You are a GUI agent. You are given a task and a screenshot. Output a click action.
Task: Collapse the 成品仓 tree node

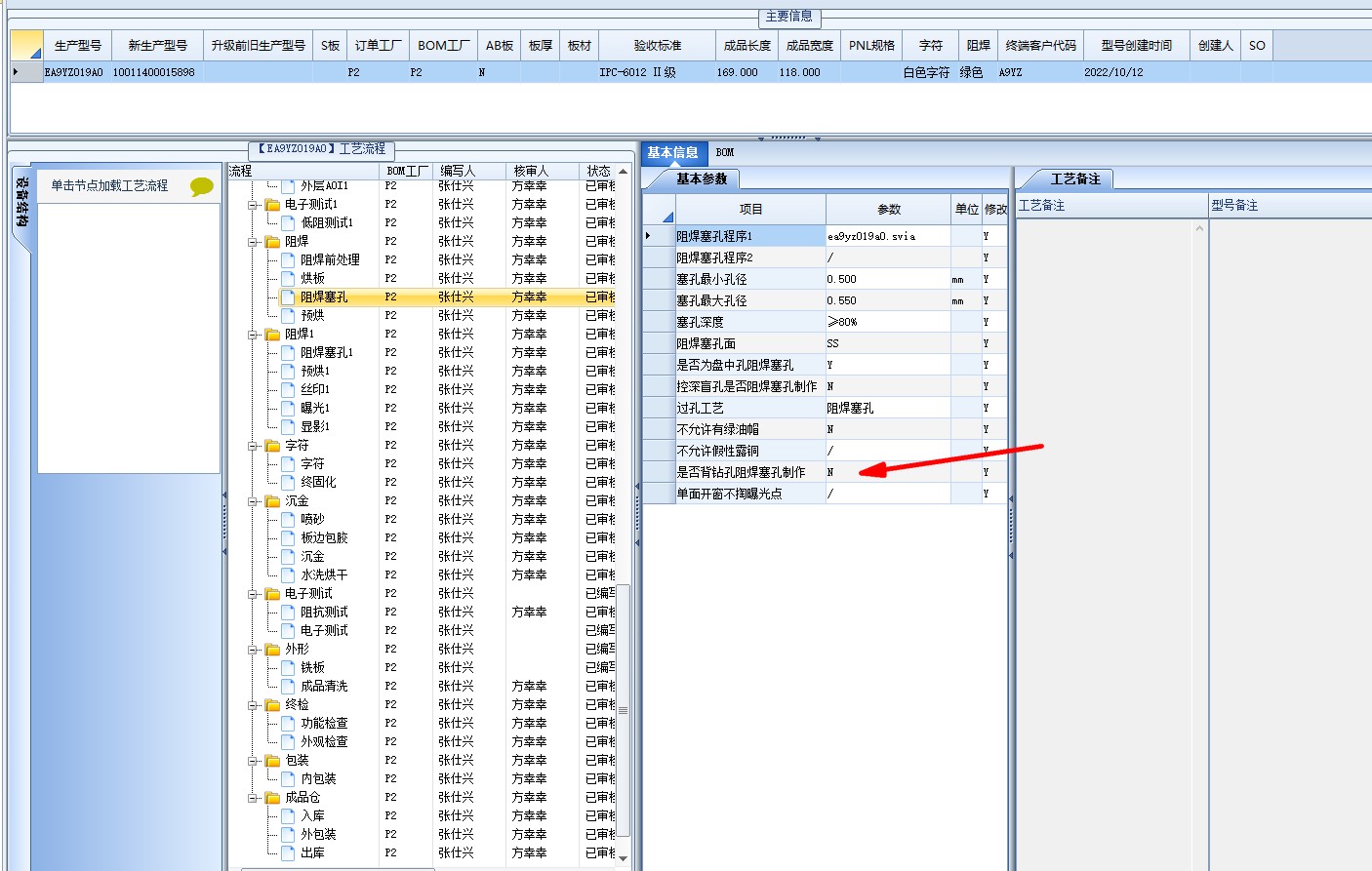(x=253, y=798)
